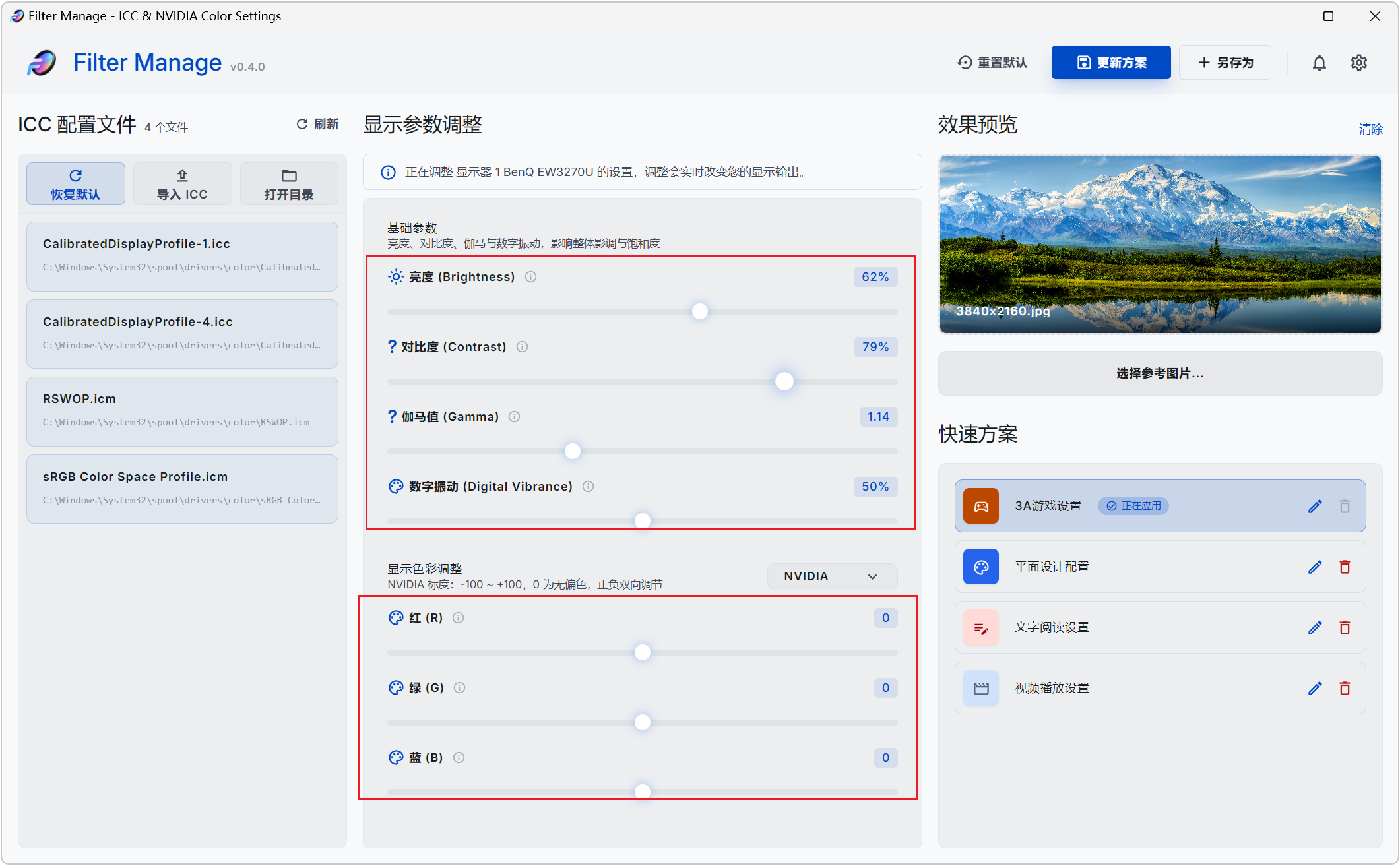
Task: Delete the 视频播放设置 scheme with trash icon
Action: pos(1345,689)
